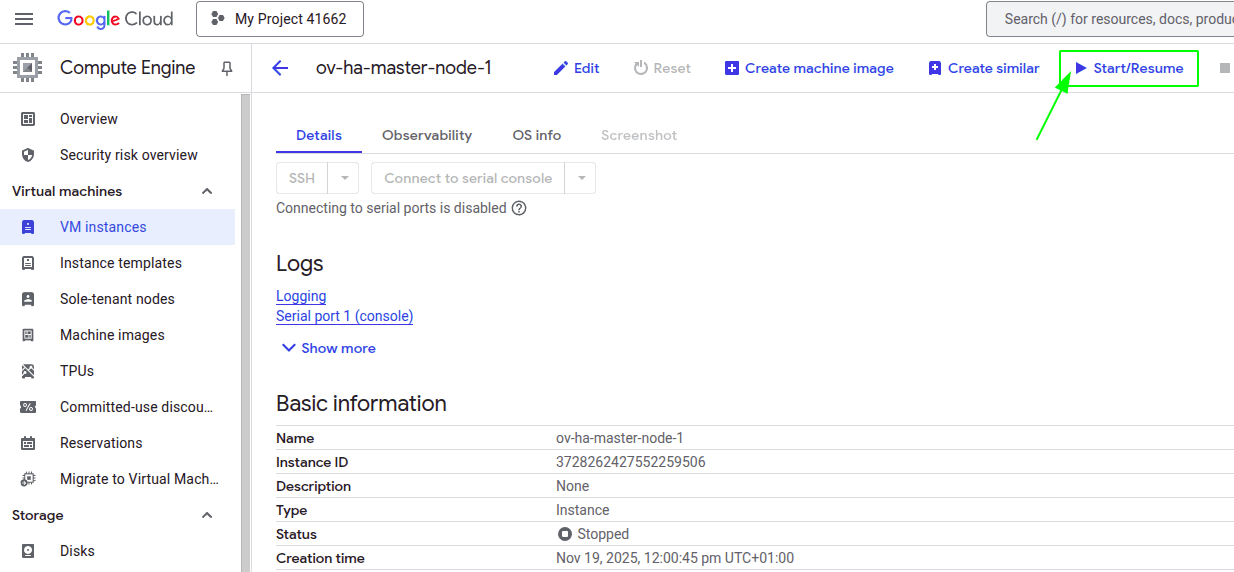Open the Screenshot tab

tap(639, 135)
